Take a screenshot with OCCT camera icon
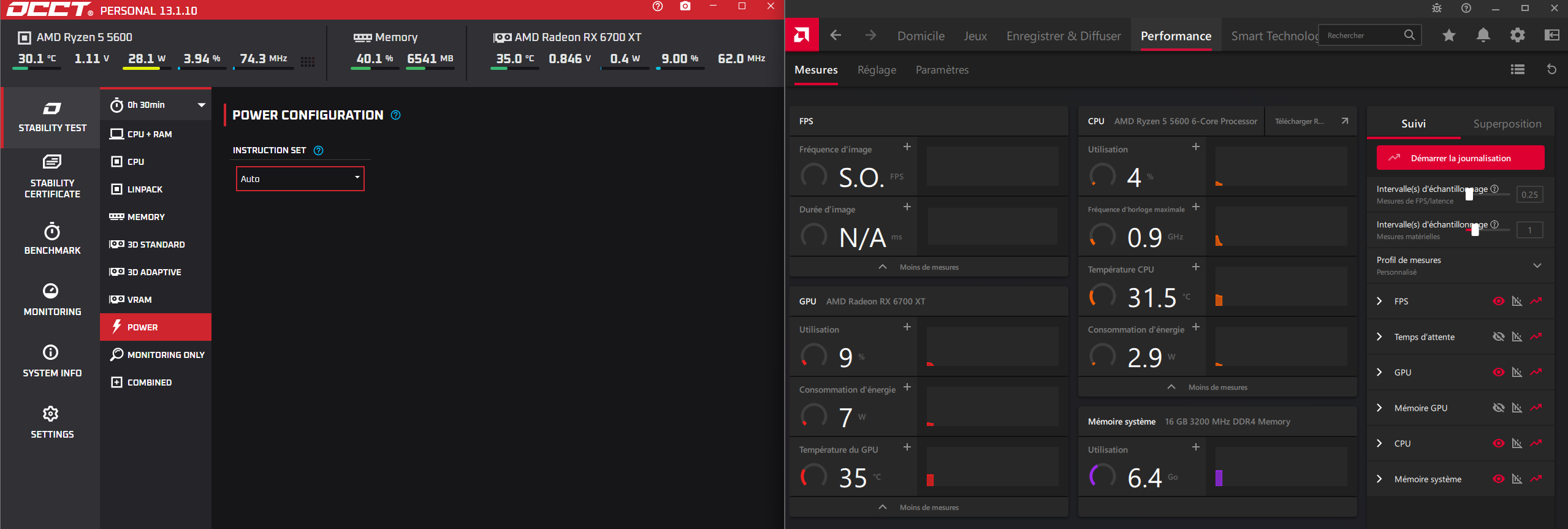Viewport: 1568px width, 529px height. click(x=685, y=7)
